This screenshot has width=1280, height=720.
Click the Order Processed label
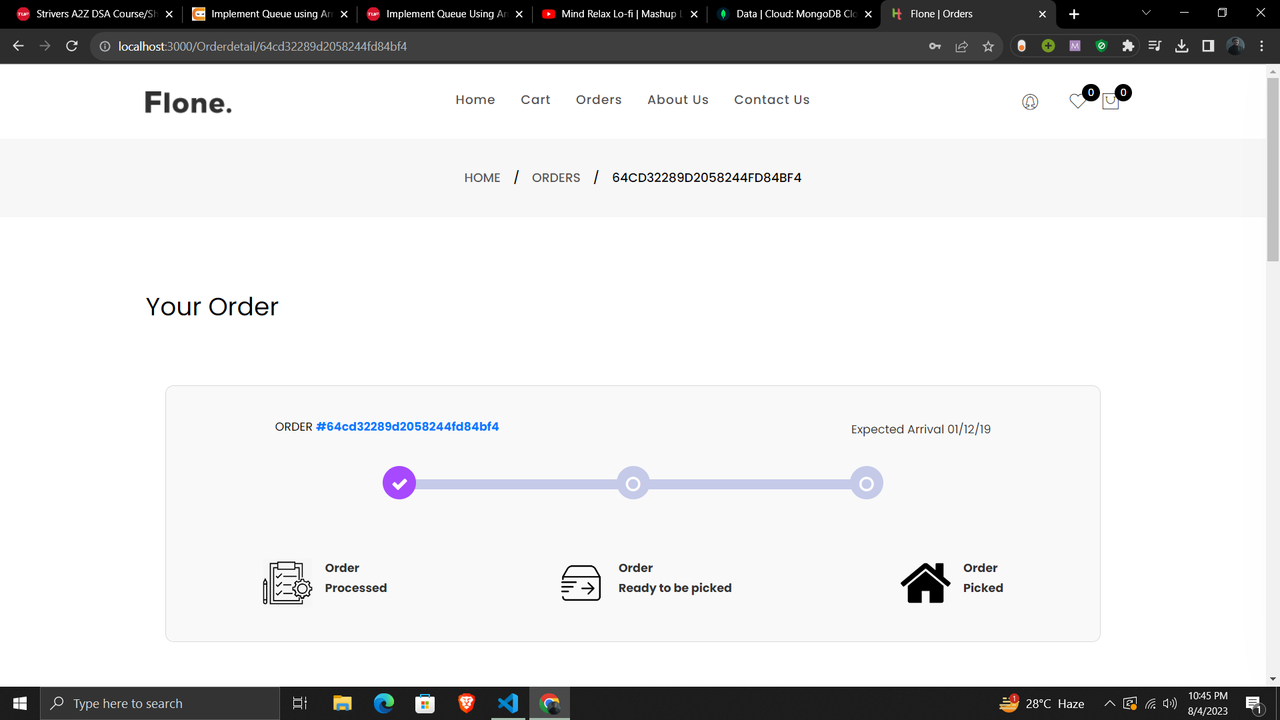coord(356,578)
